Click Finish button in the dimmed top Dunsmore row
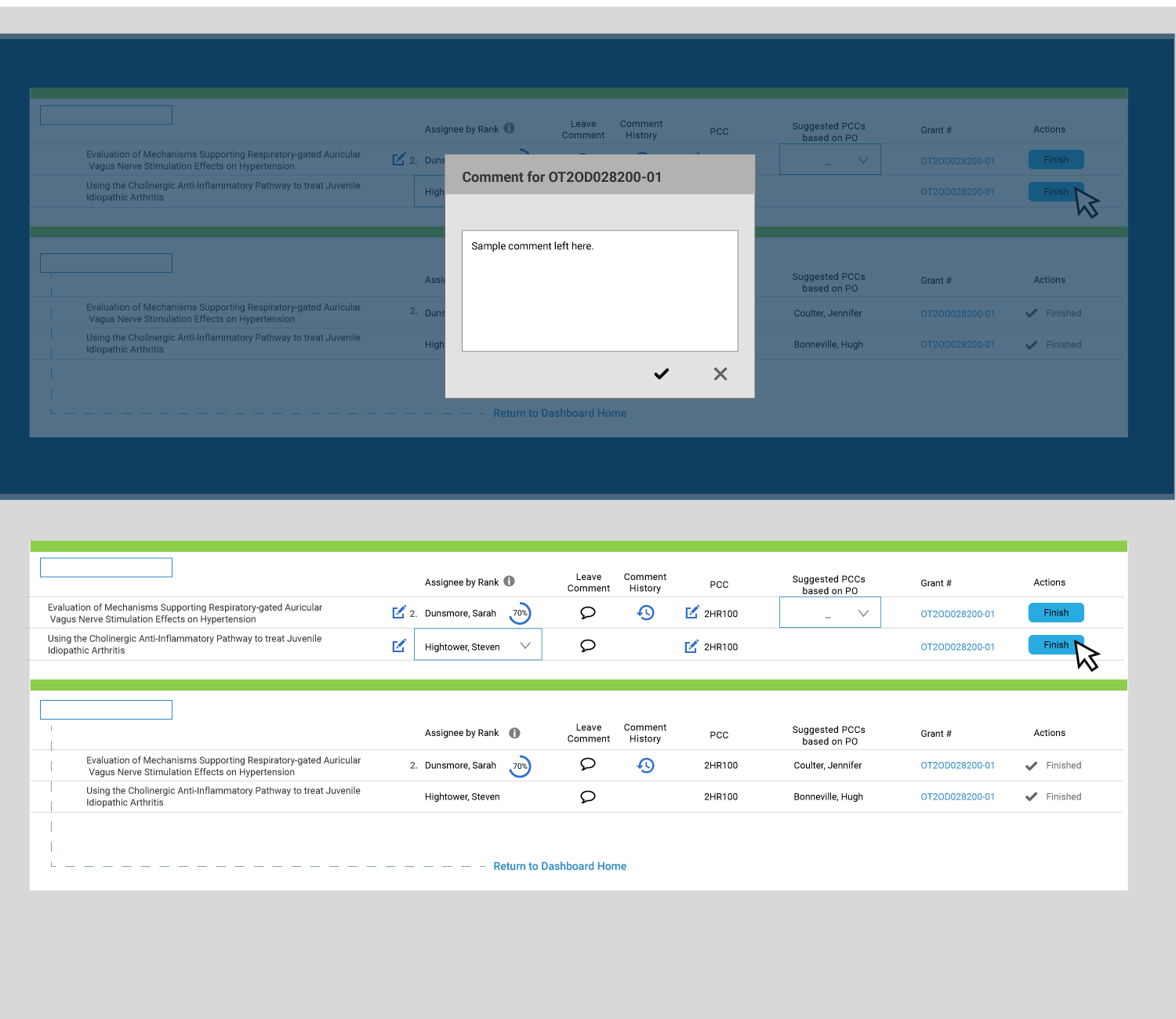The height and width of the screenshot is (1019, 1176). (x=1055, y=160)
